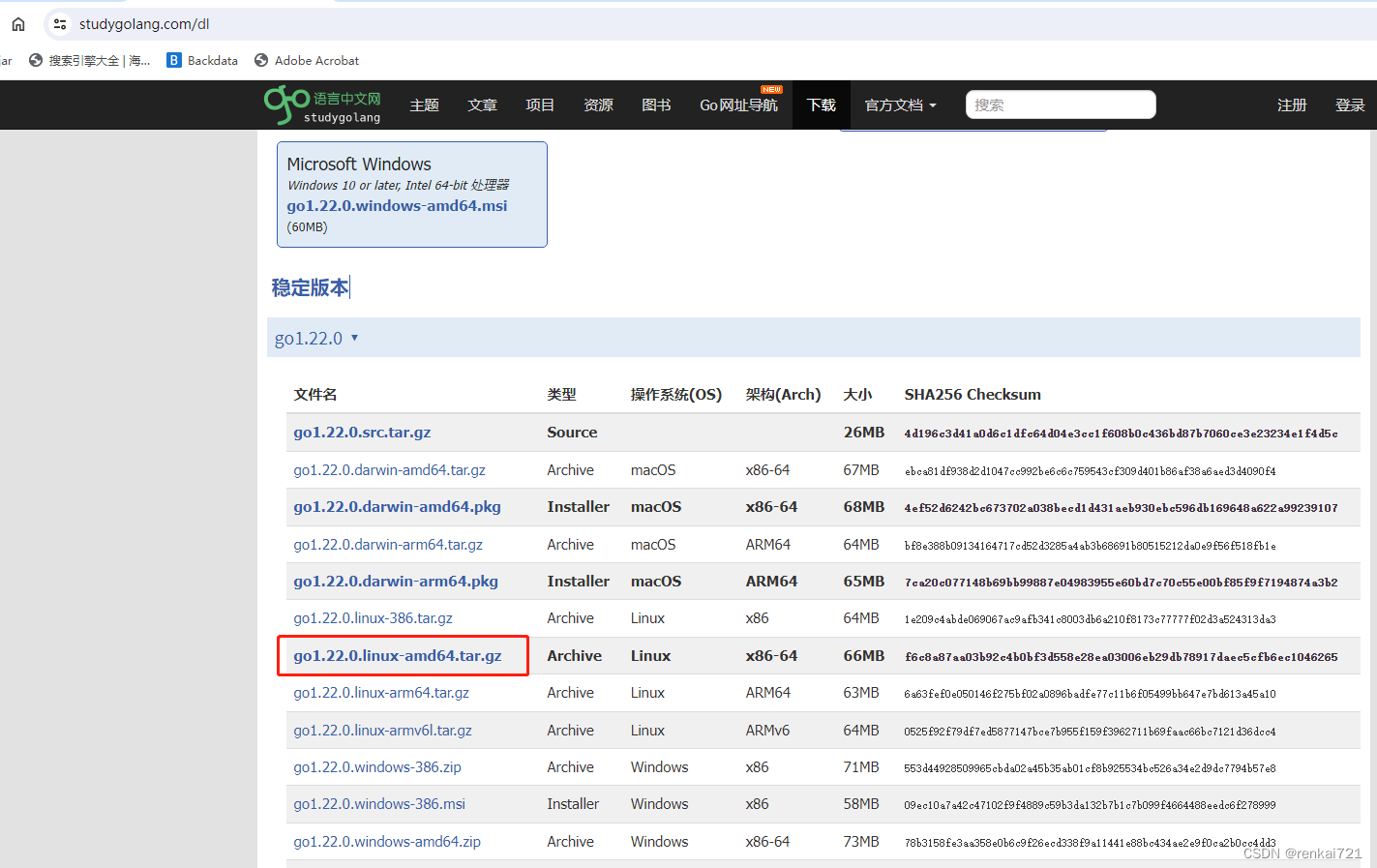1377x868 pixels.
Task: Click the 操作系统(OS) column header
Action: click(676, 394)
